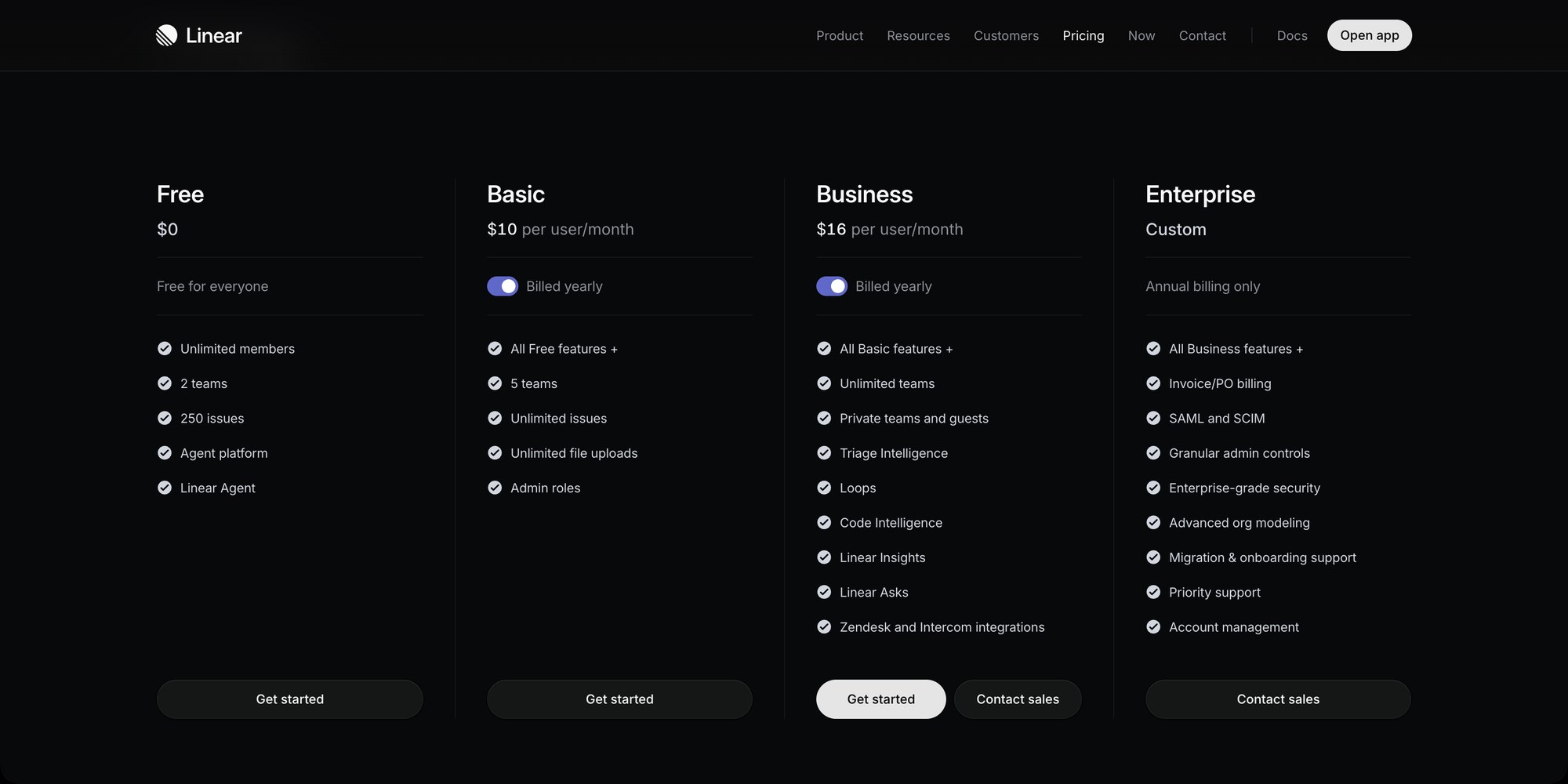1568x784 pixels.
Task: Click the Open app button
Action: point(1370,35)
